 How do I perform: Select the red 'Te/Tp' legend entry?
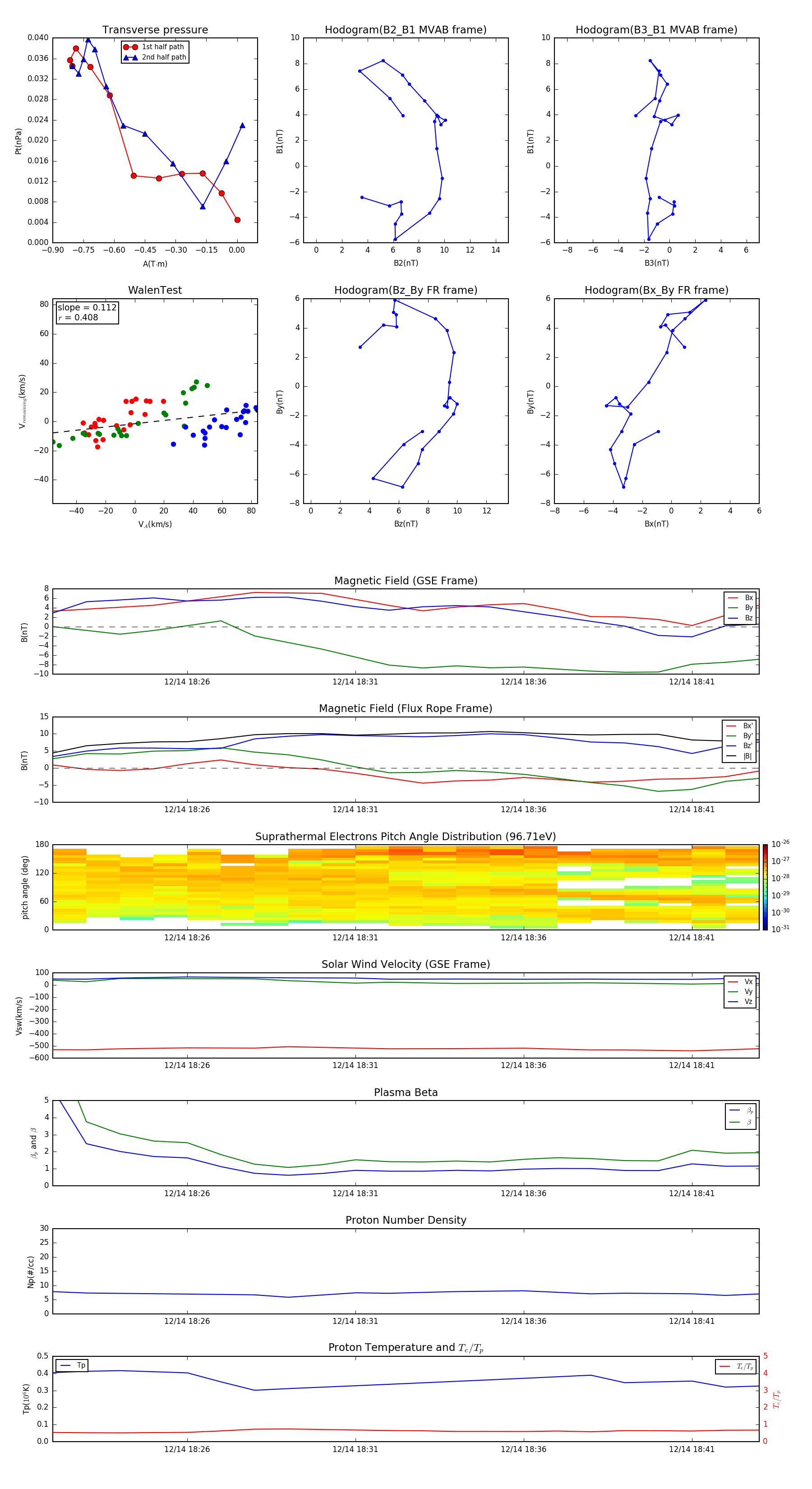pyautogui.click(x=736, y=1366)
